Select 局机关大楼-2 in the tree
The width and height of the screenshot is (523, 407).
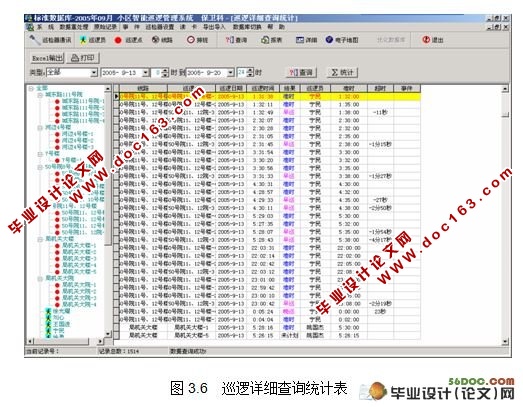tap(79, 252)
